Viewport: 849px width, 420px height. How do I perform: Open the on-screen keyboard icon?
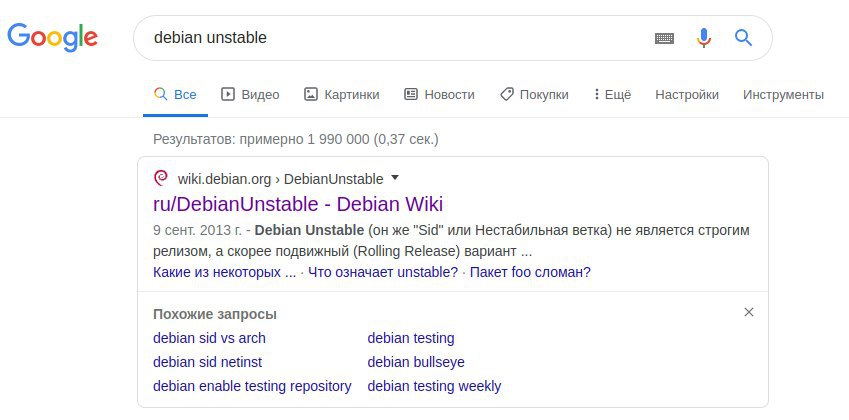click(664, 38)
